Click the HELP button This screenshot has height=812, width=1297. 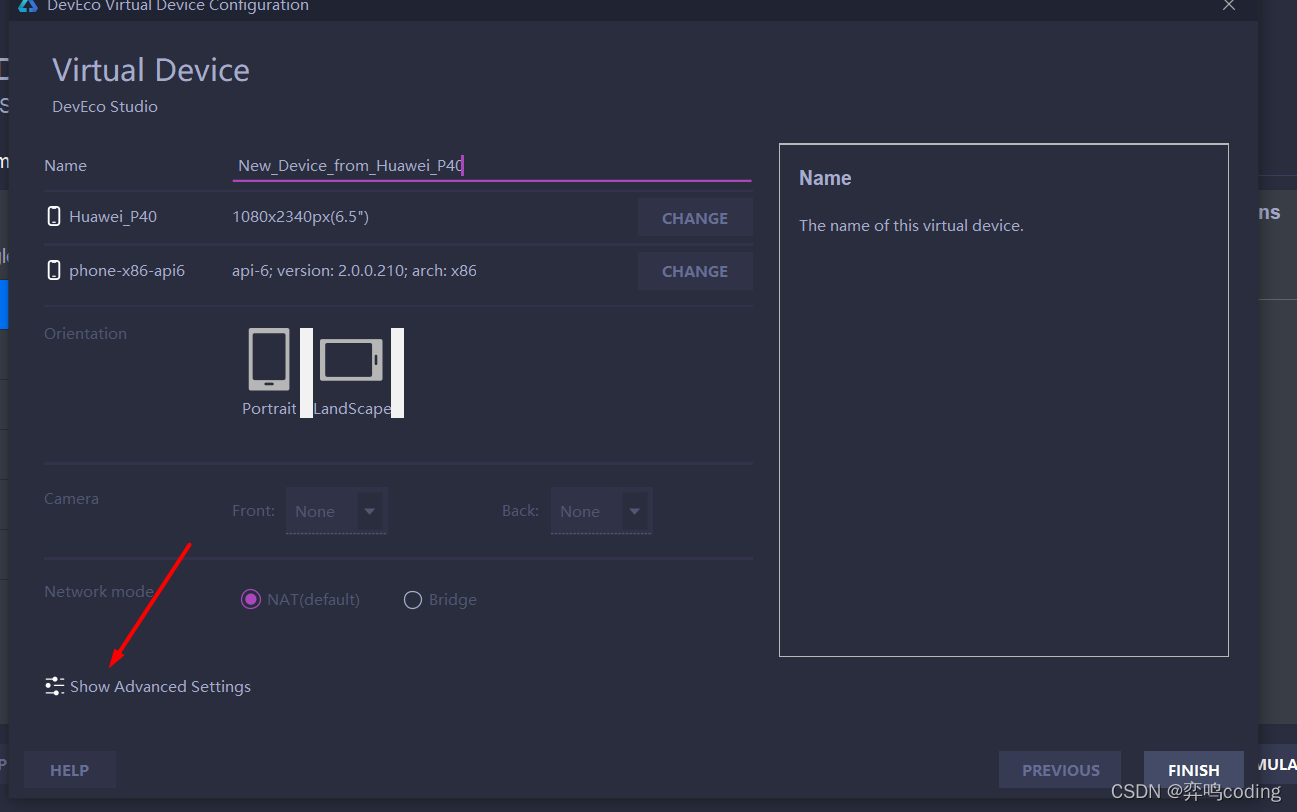click(x=70, y=770)
